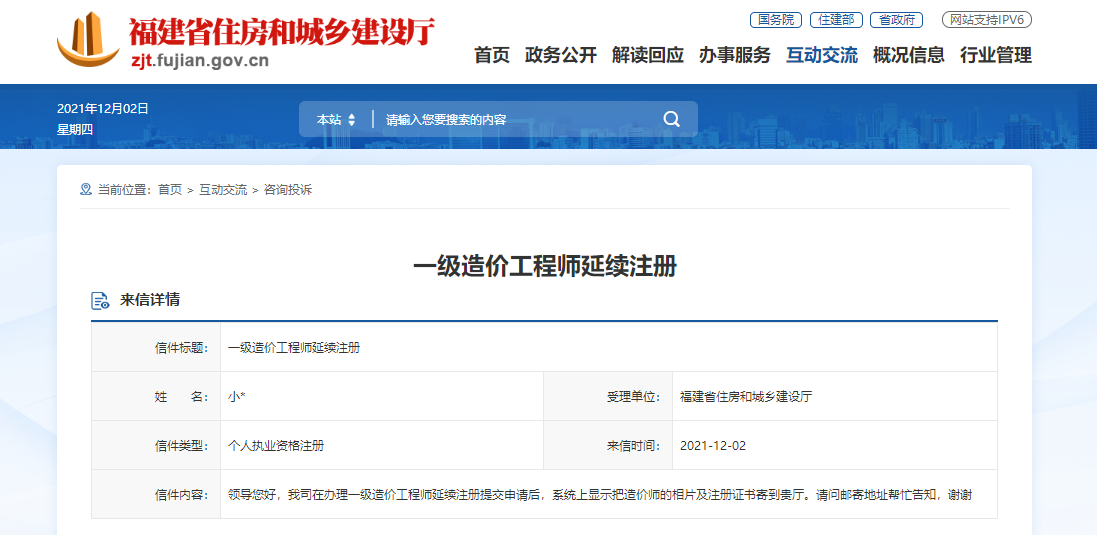Click the 国务院 link button
Viewport: 1097px width, 535px height.
point(775,20)
